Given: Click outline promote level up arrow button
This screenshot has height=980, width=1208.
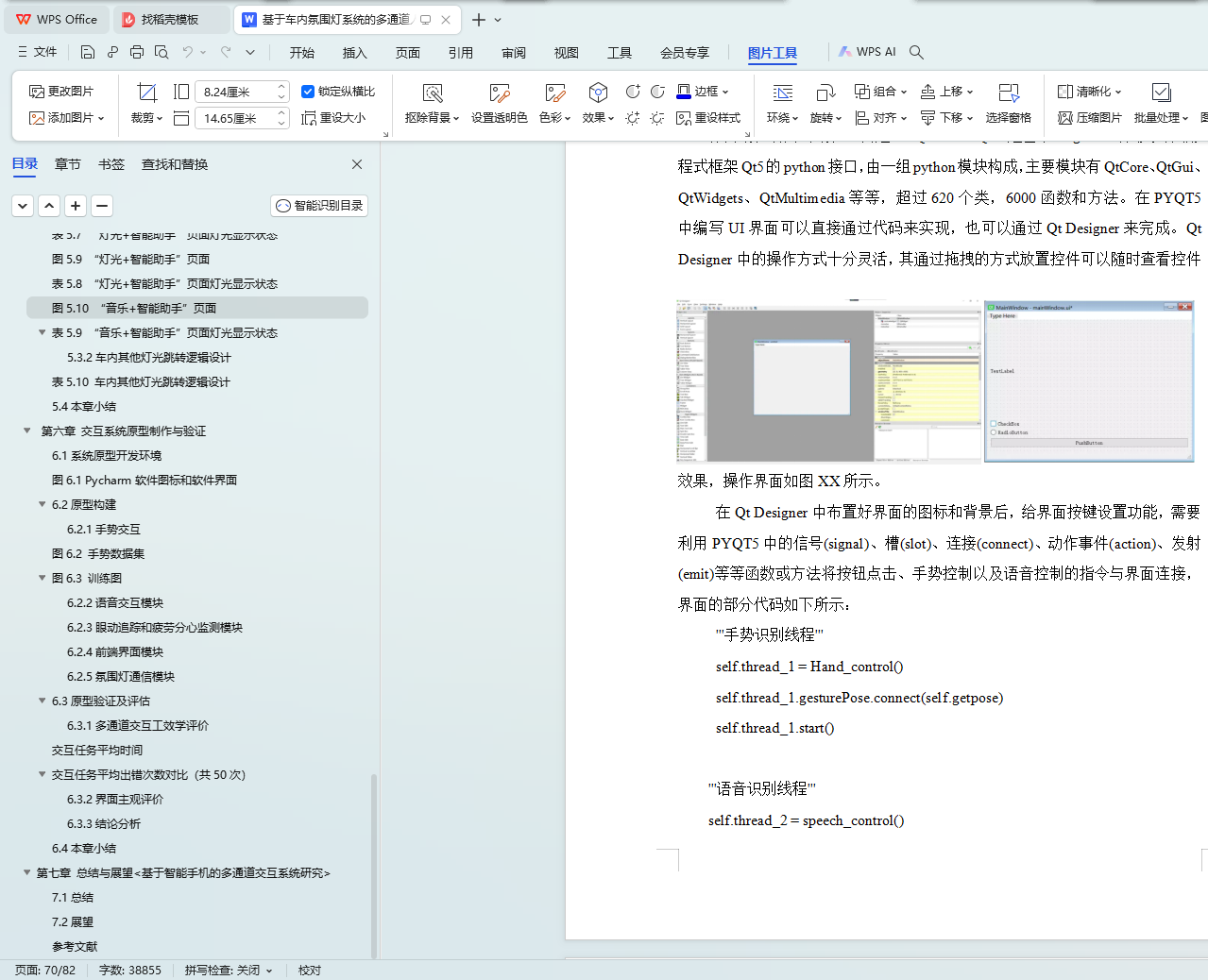Looking at the screenshot, I should click(x=49, y=205).
